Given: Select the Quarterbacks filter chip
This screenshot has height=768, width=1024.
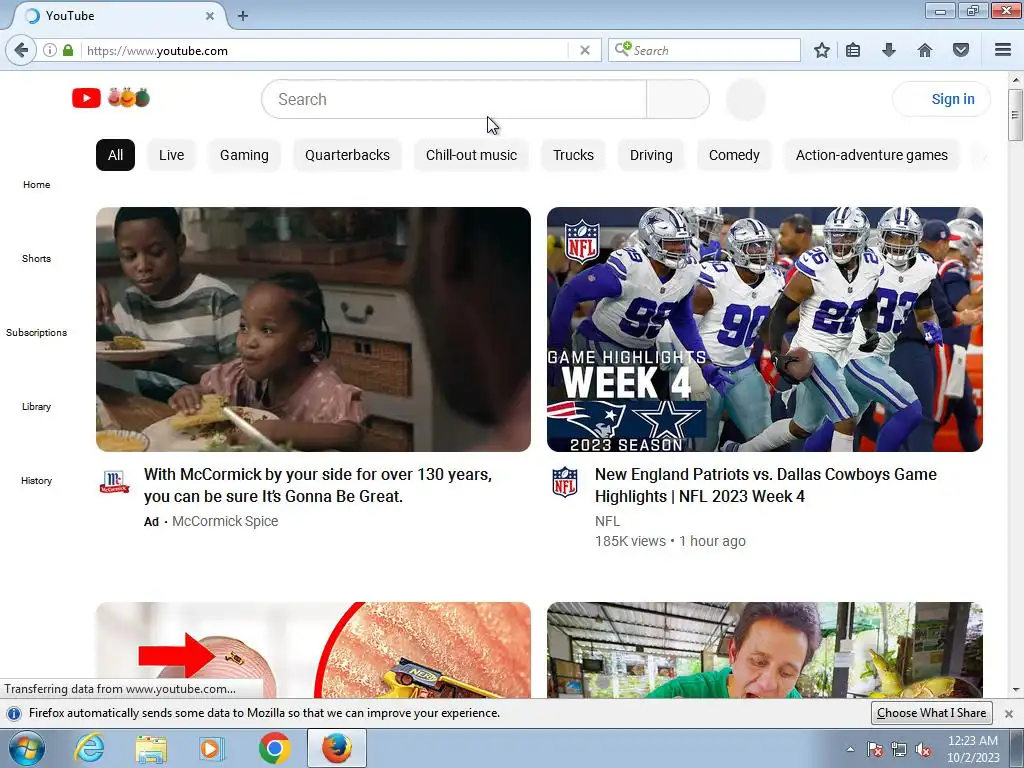Looking at the screenshot, I should click(347, 155).
